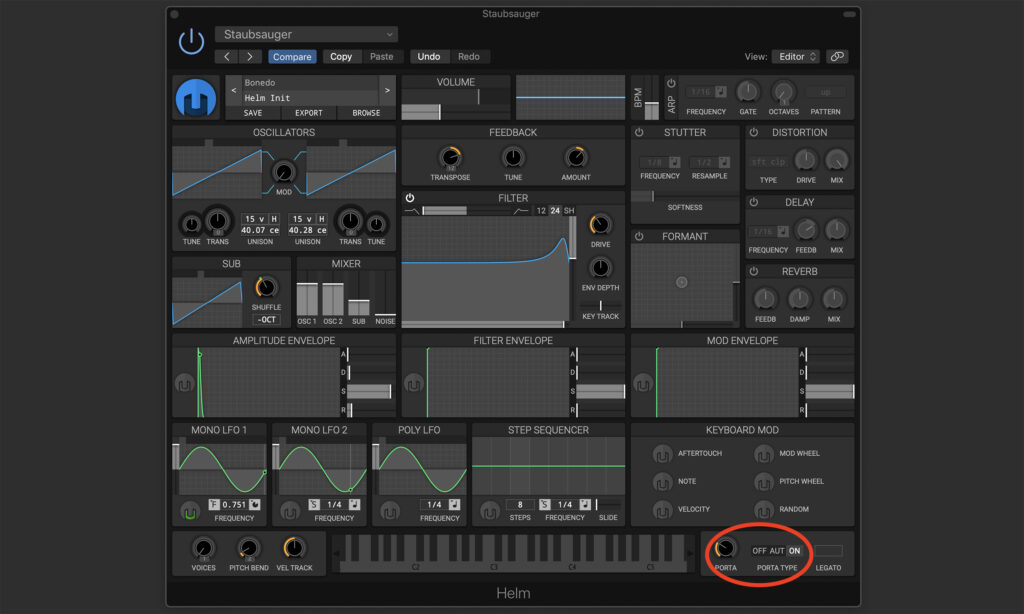1024x614 pixels.
Task: Toggle the Filter power switch
Action: coord(410,198)
